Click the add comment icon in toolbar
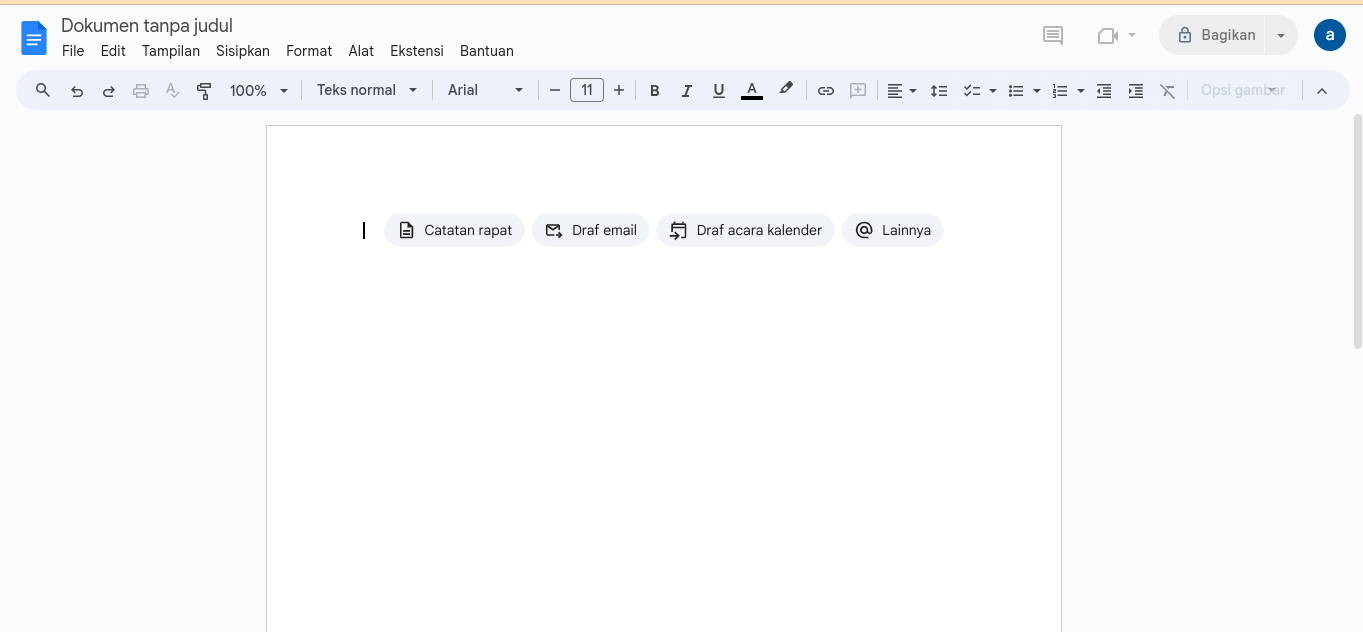 pos(858,91)
